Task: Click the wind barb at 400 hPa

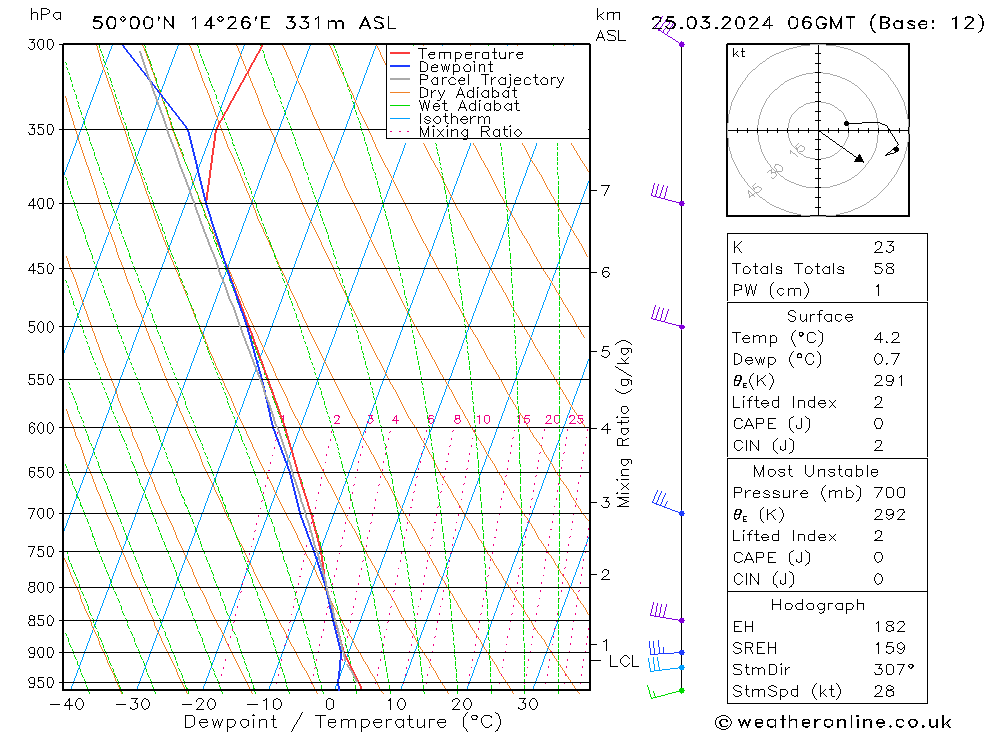Action: click(666, 195)
